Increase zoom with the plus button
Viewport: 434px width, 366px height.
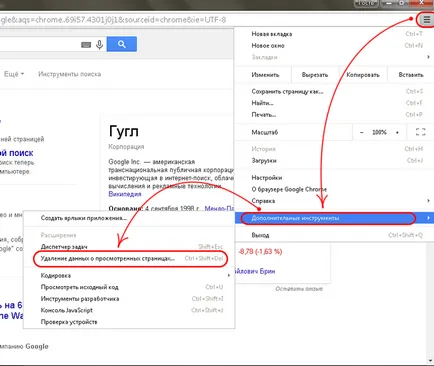[397, 132]
